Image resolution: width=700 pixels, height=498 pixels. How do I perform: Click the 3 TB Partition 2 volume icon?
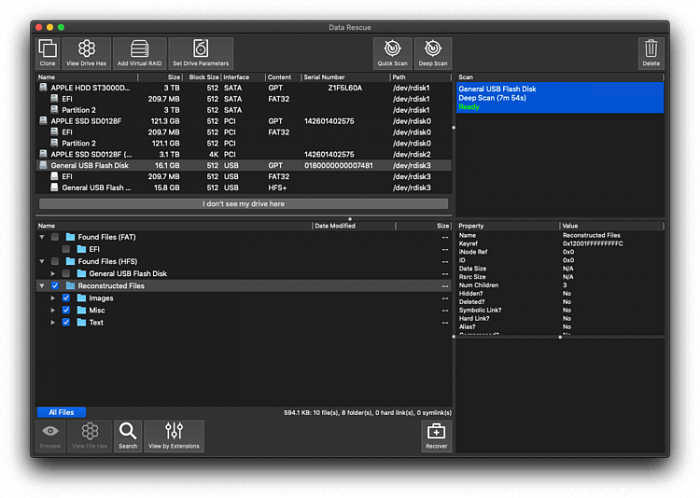tap(54, 110)
